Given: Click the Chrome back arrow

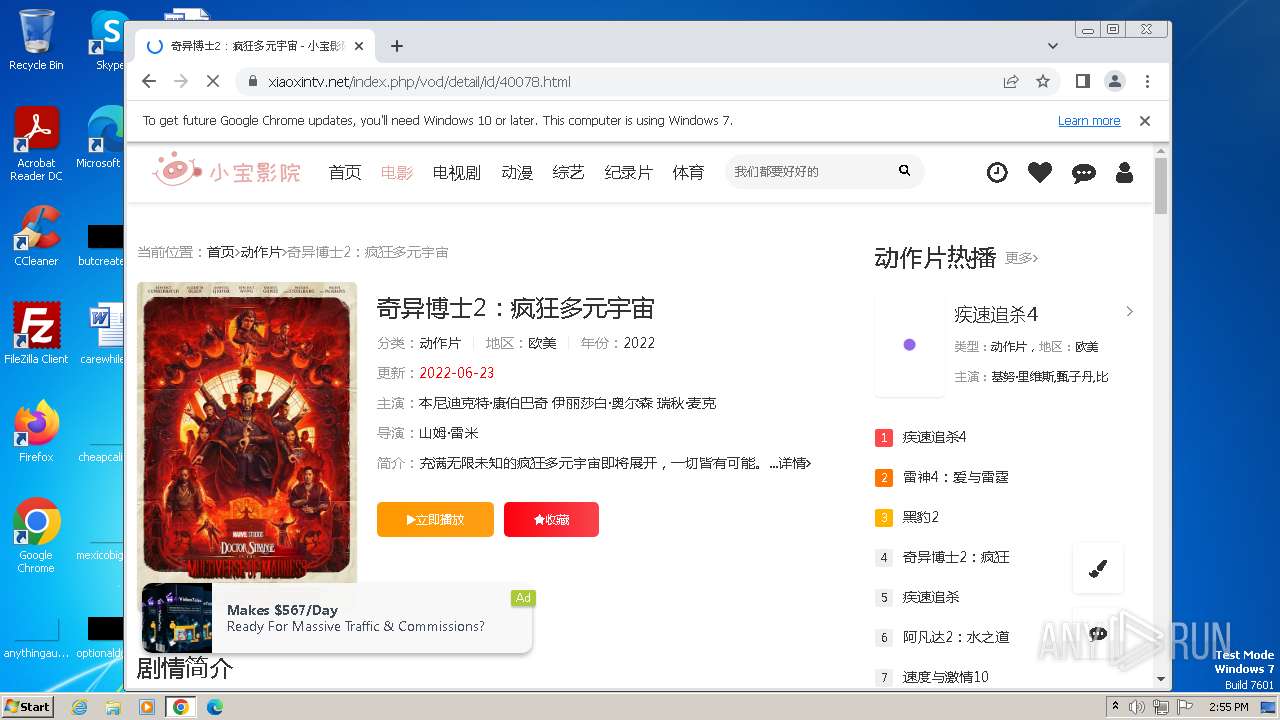Looking at the screenshot, I should tap(149, 82).
